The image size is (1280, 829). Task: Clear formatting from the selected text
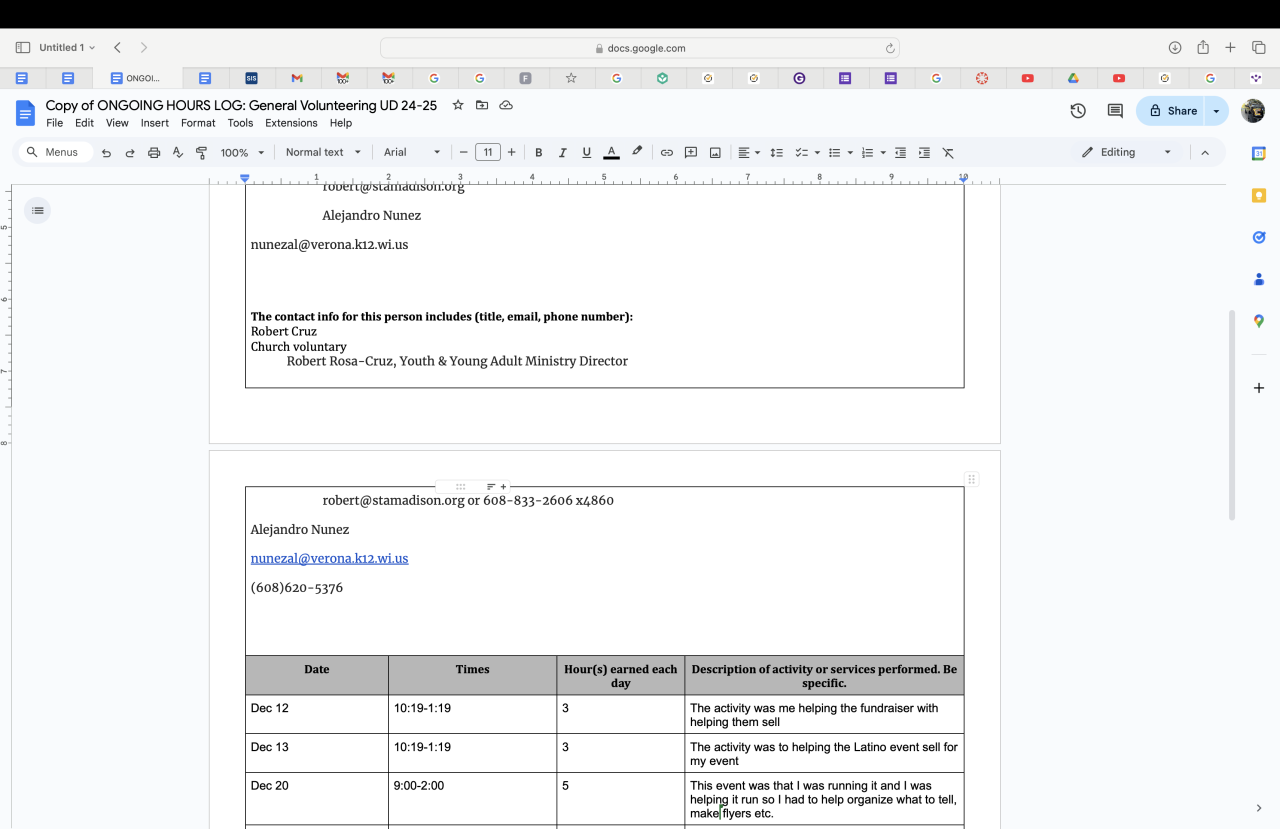click(x=948, y=153)
